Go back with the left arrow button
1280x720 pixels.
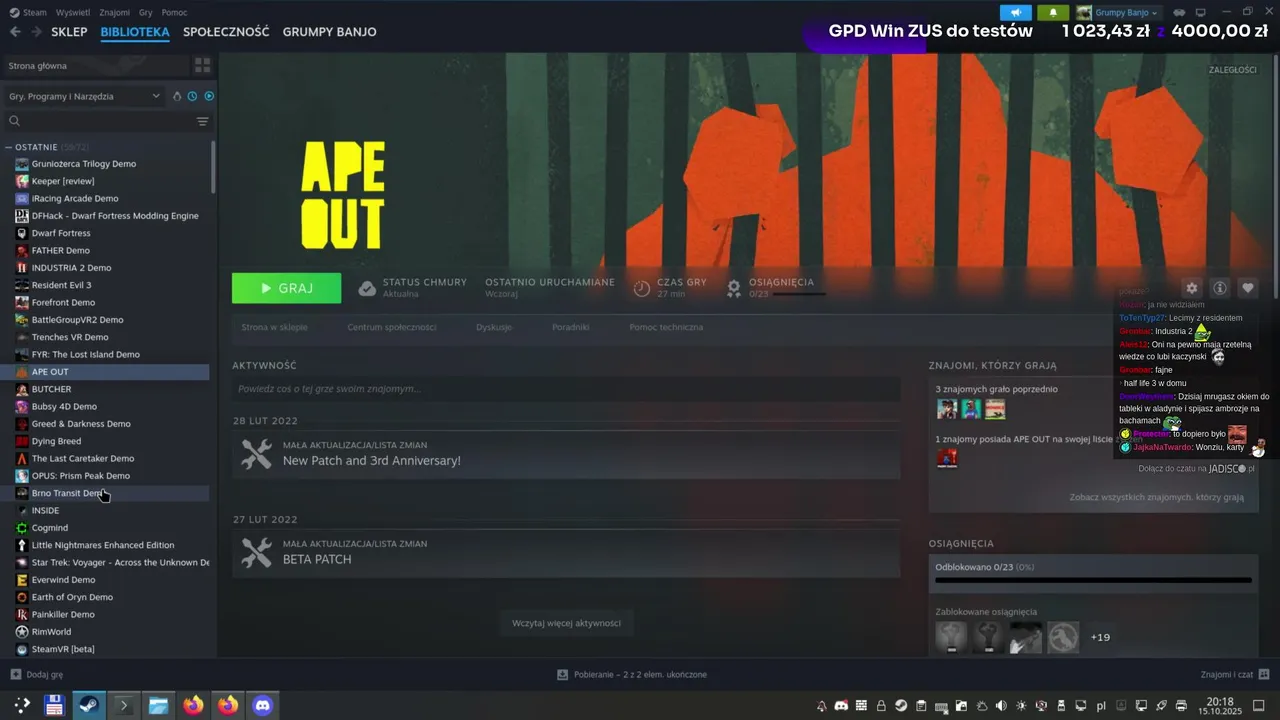15,32
